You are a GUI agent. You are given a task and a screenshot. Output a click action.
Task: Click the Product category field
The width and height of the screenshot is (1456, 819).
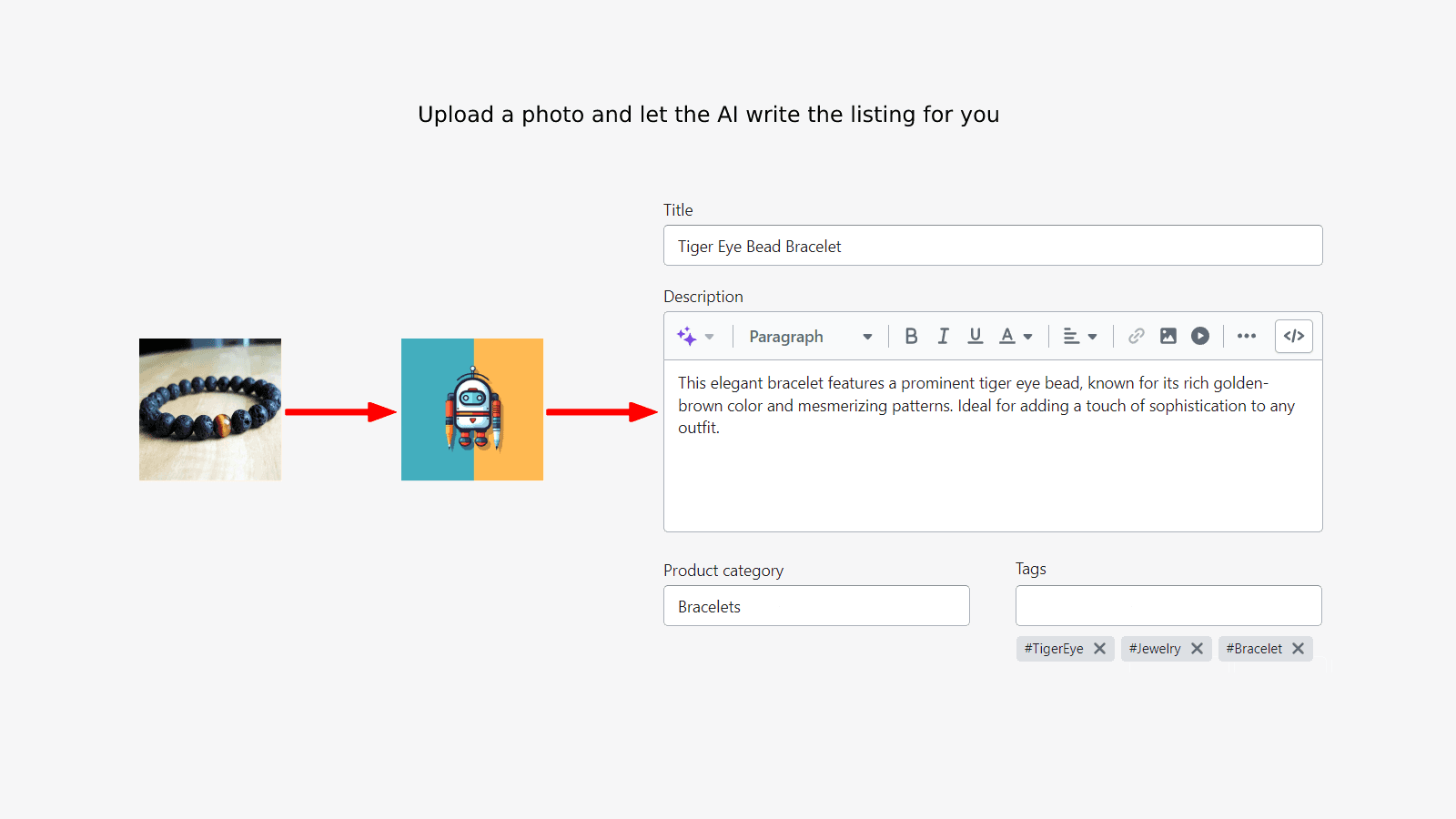(x=816, y=606)
